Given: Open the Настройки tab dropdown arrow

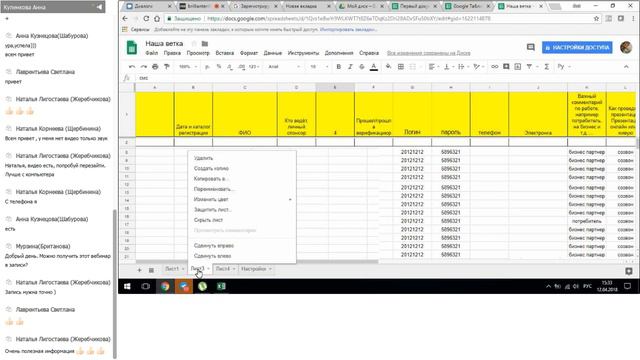Looking at the screenshot, I should tap(270, 269).
